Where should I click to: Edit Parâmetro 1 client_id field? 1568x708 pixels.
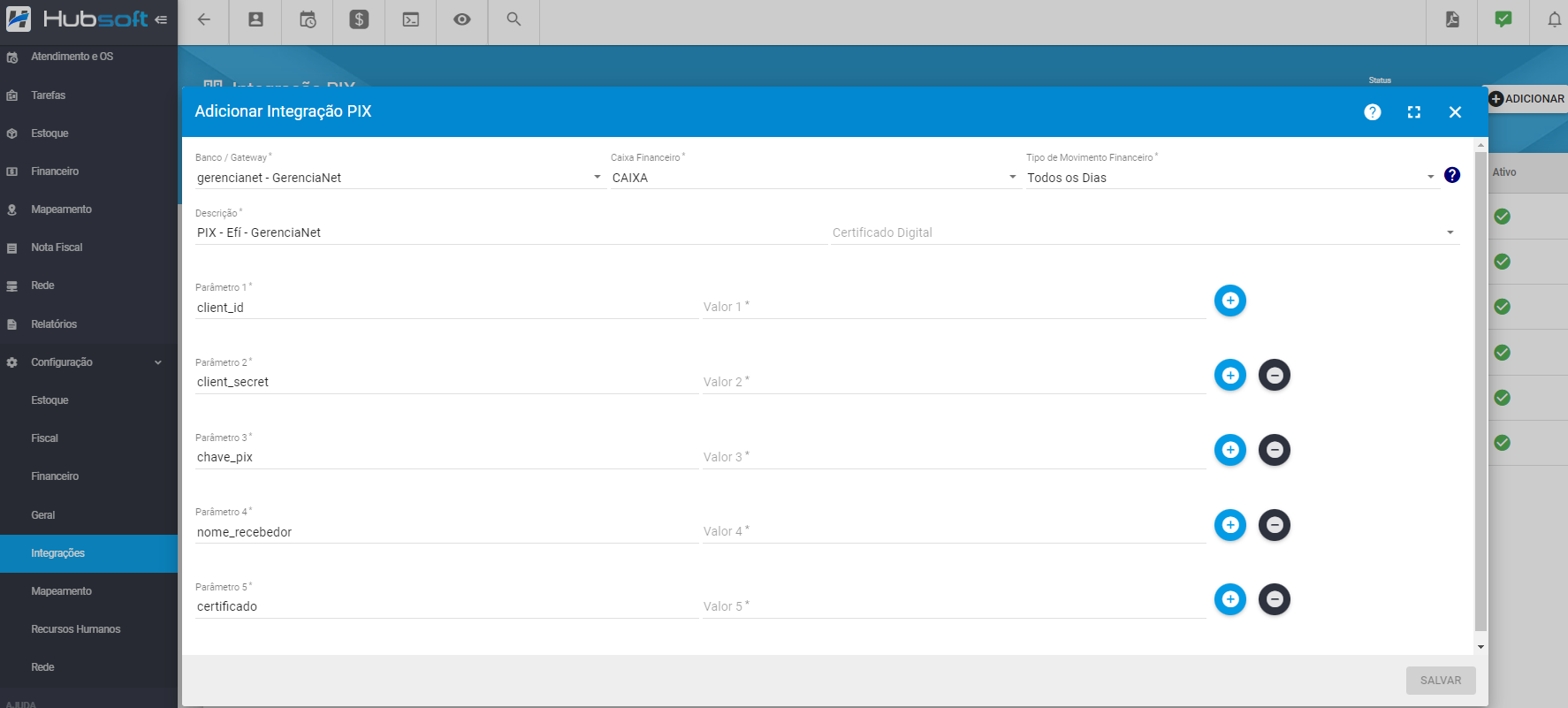coord(446,308)
